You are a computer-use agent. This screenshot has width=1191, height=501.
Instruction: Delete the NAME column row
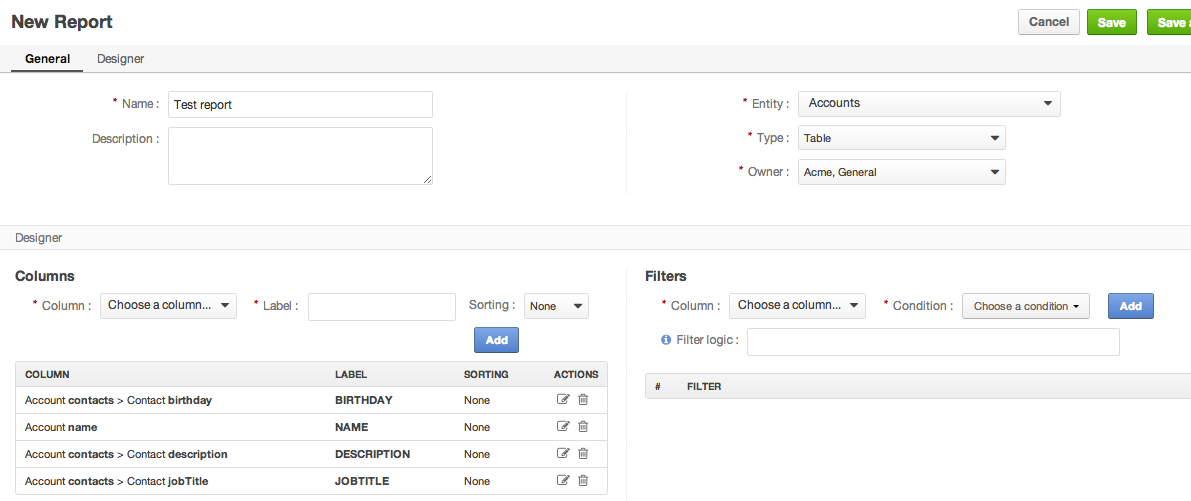click(x=583, y=427)
